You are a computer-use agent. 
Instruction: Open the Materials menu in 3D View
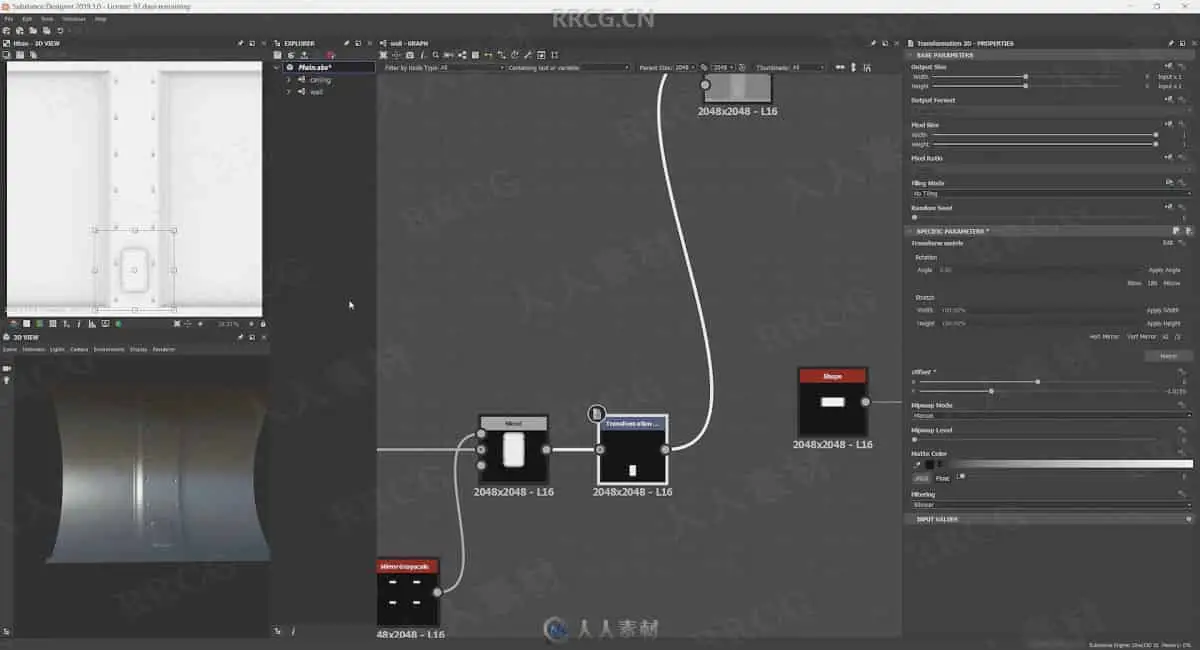coord(33,349)
